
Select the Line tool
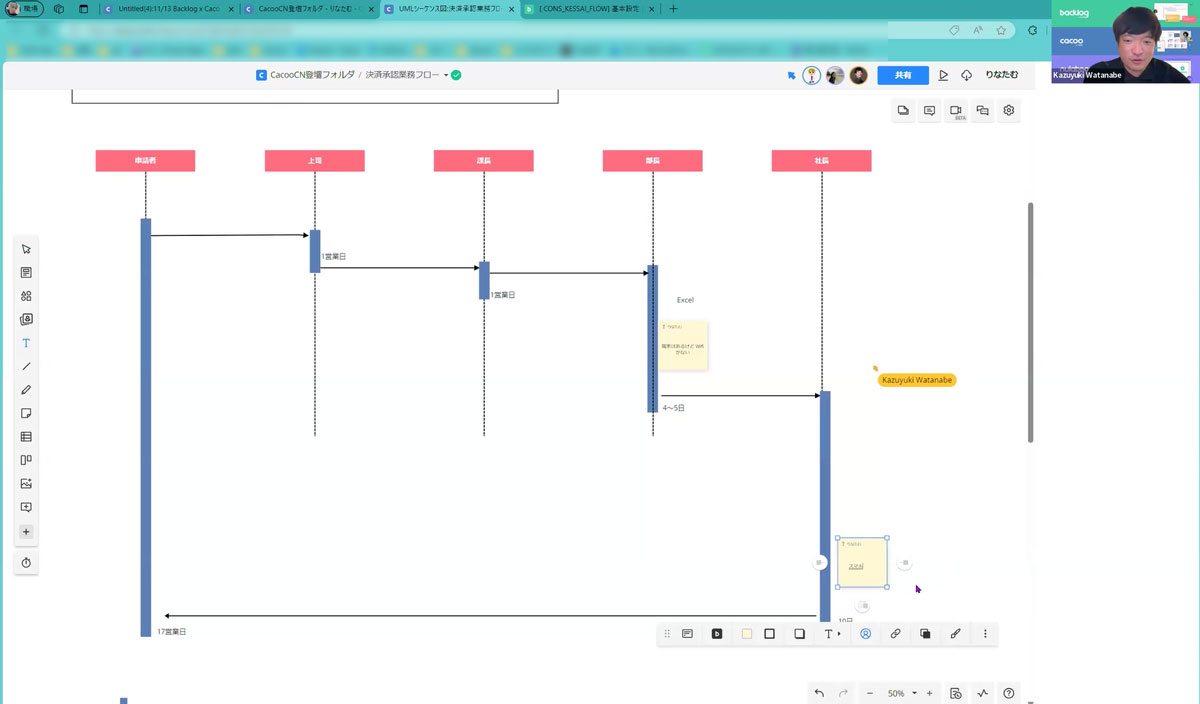coord(26,367)
